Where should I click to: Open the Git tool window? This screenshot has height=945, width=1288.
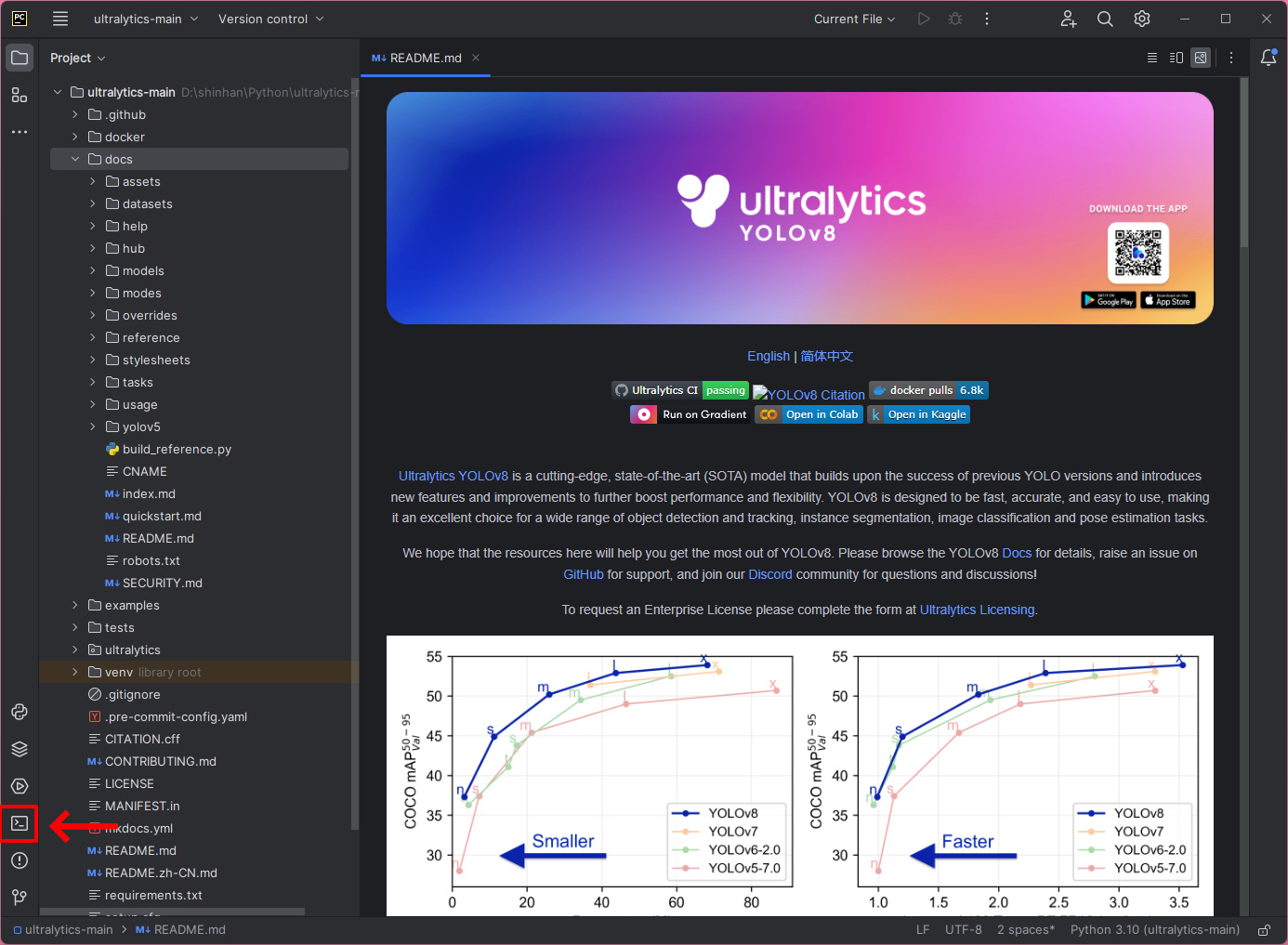pos(20,898)
